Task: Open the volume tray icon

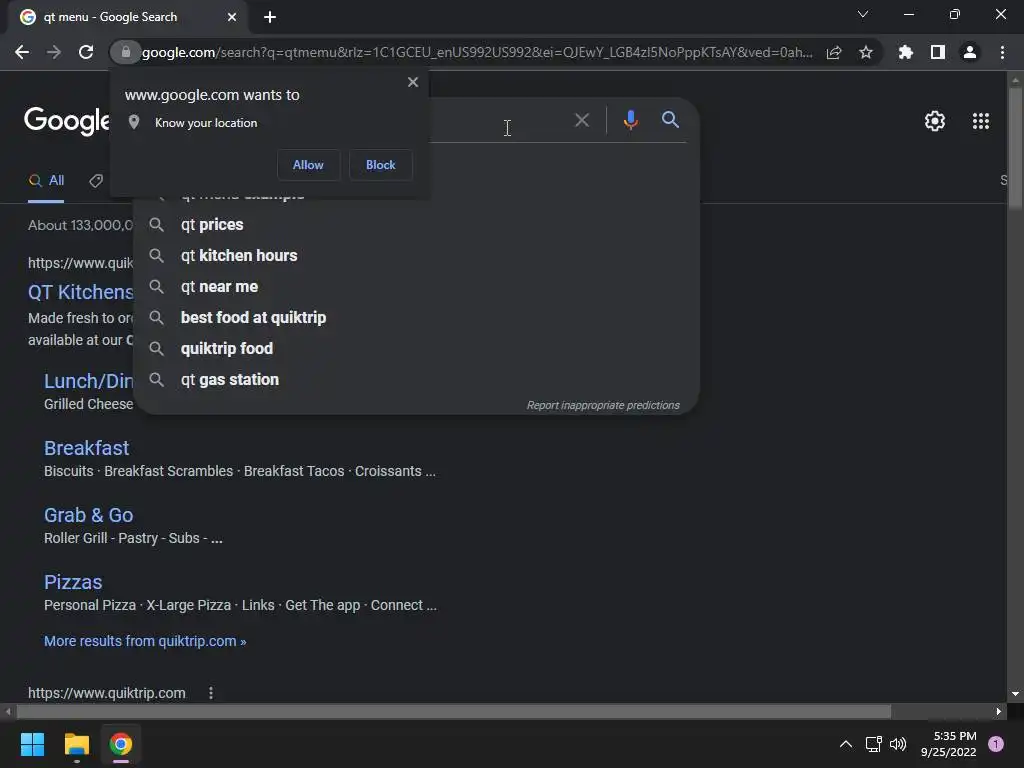Action: tap(898, 744)
